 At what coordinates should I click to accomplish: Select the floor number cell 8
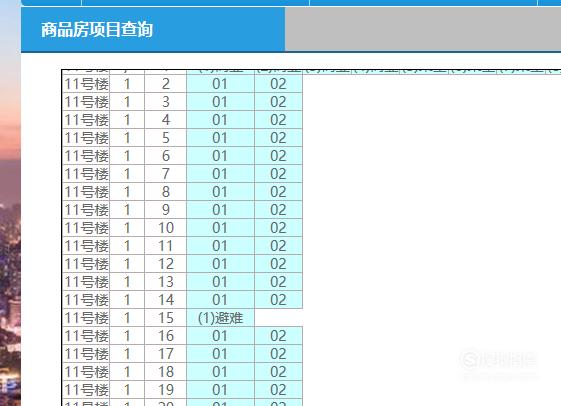coord(166,192)
